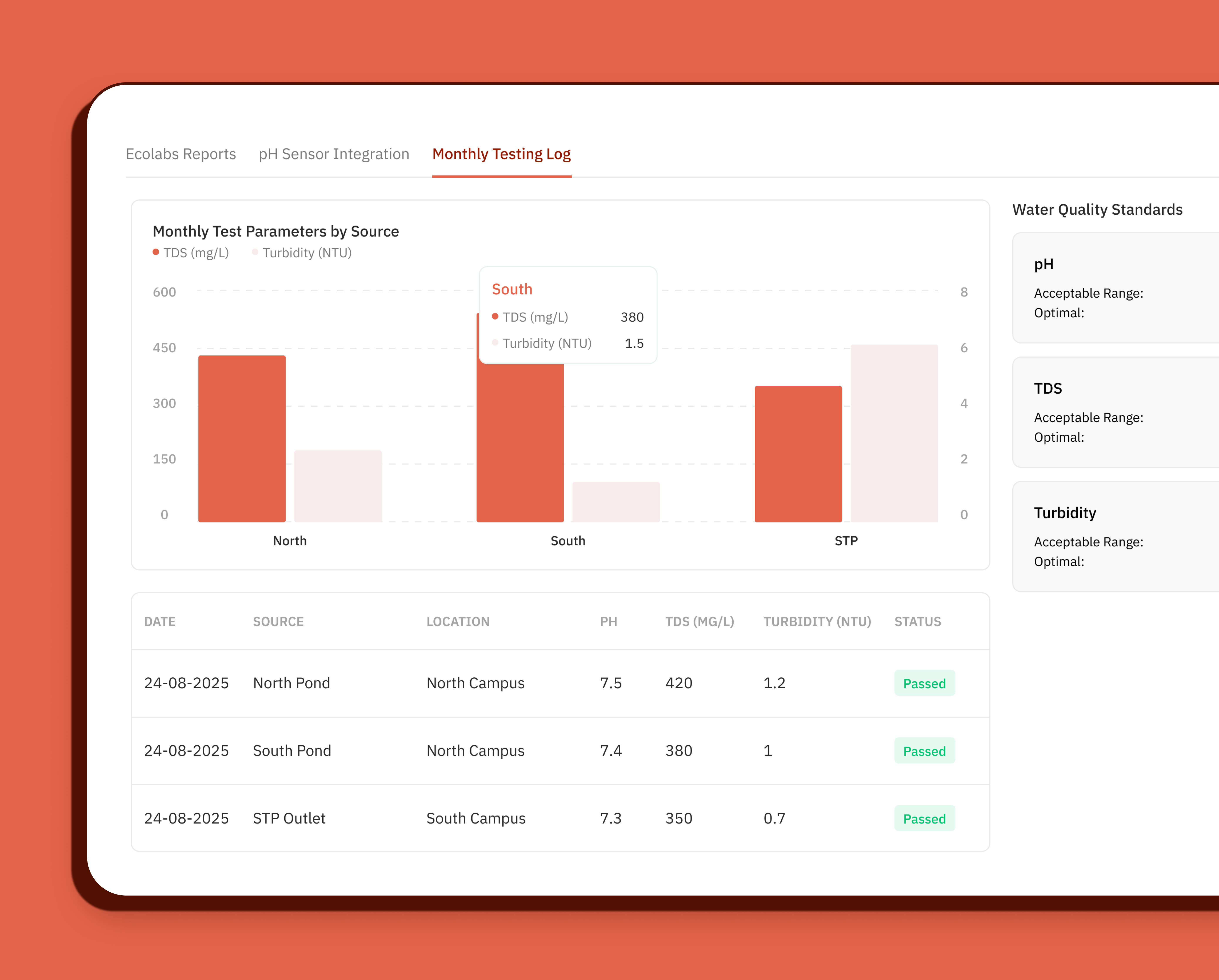Open the TDS standards card
This screenshot has width=1219, height=980.
pos(1116,412)
